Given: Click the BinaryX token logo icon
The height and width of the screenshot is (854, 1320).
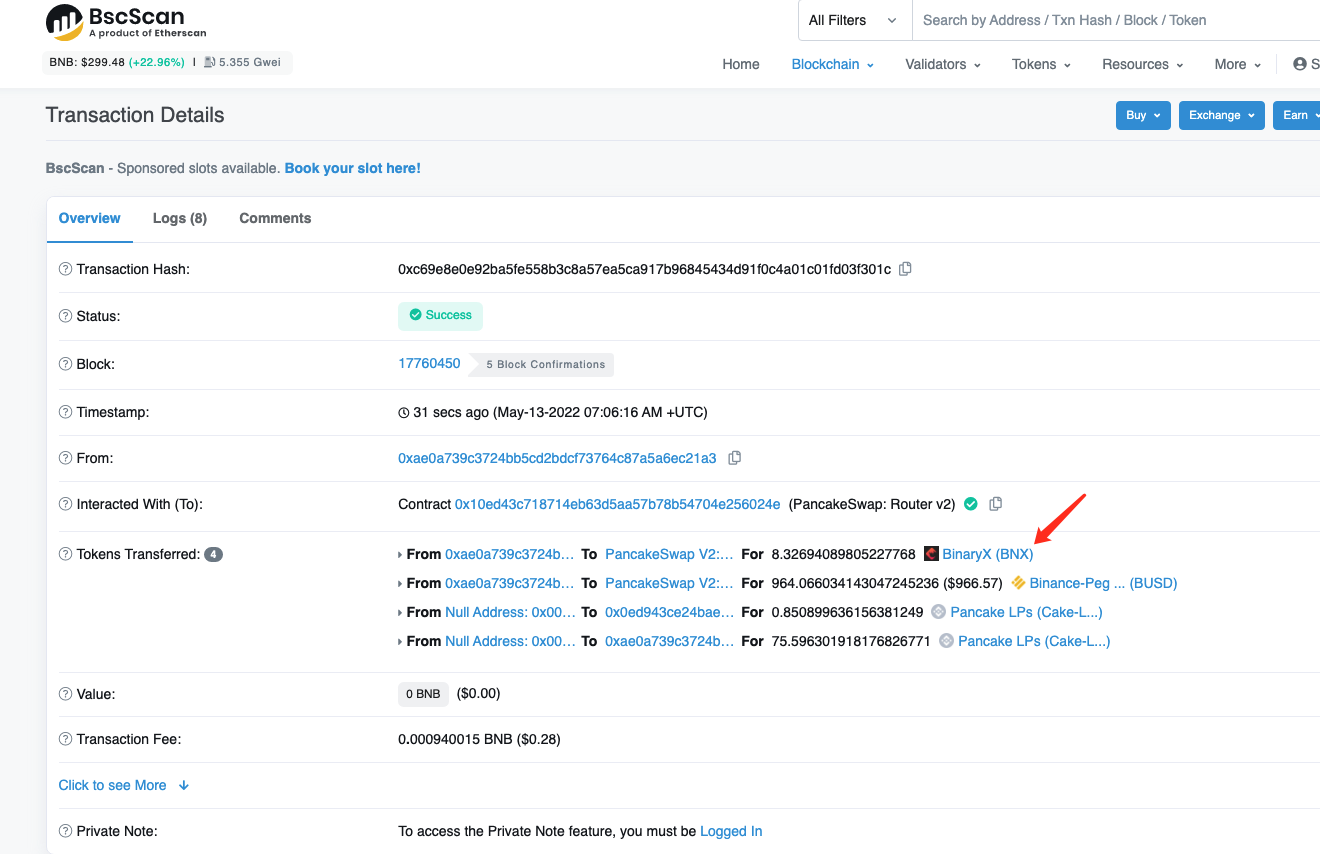Looking at the screenshot, I should (x=931, y=554).
